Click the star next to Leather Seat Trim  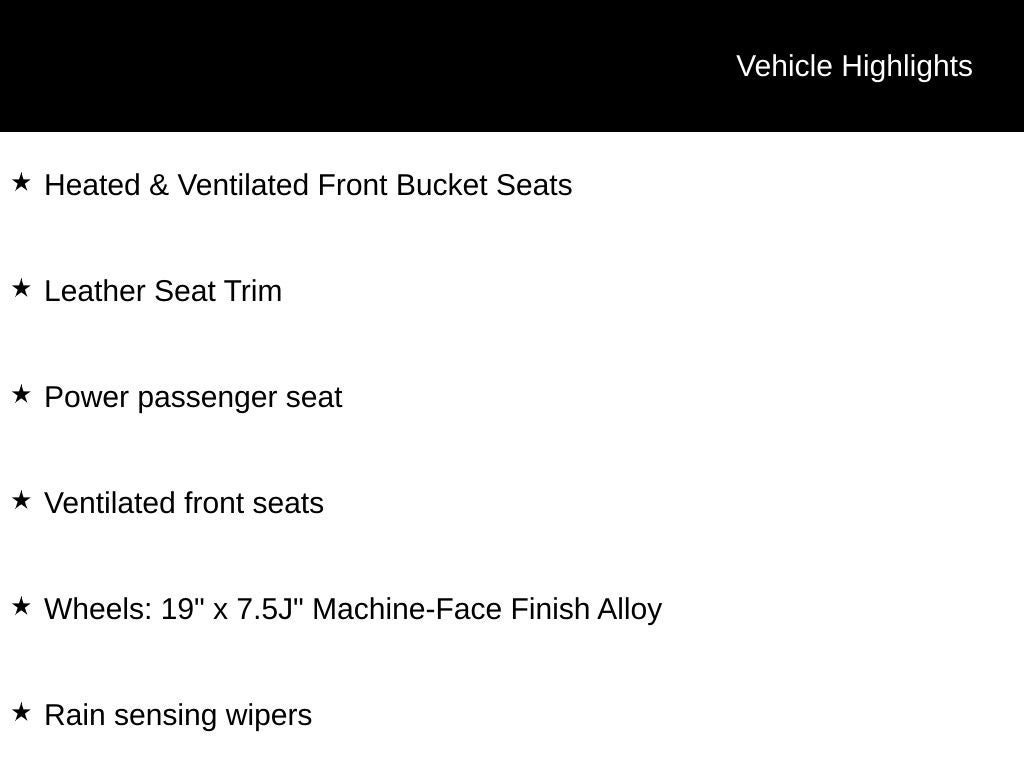(x=22, y=289)
